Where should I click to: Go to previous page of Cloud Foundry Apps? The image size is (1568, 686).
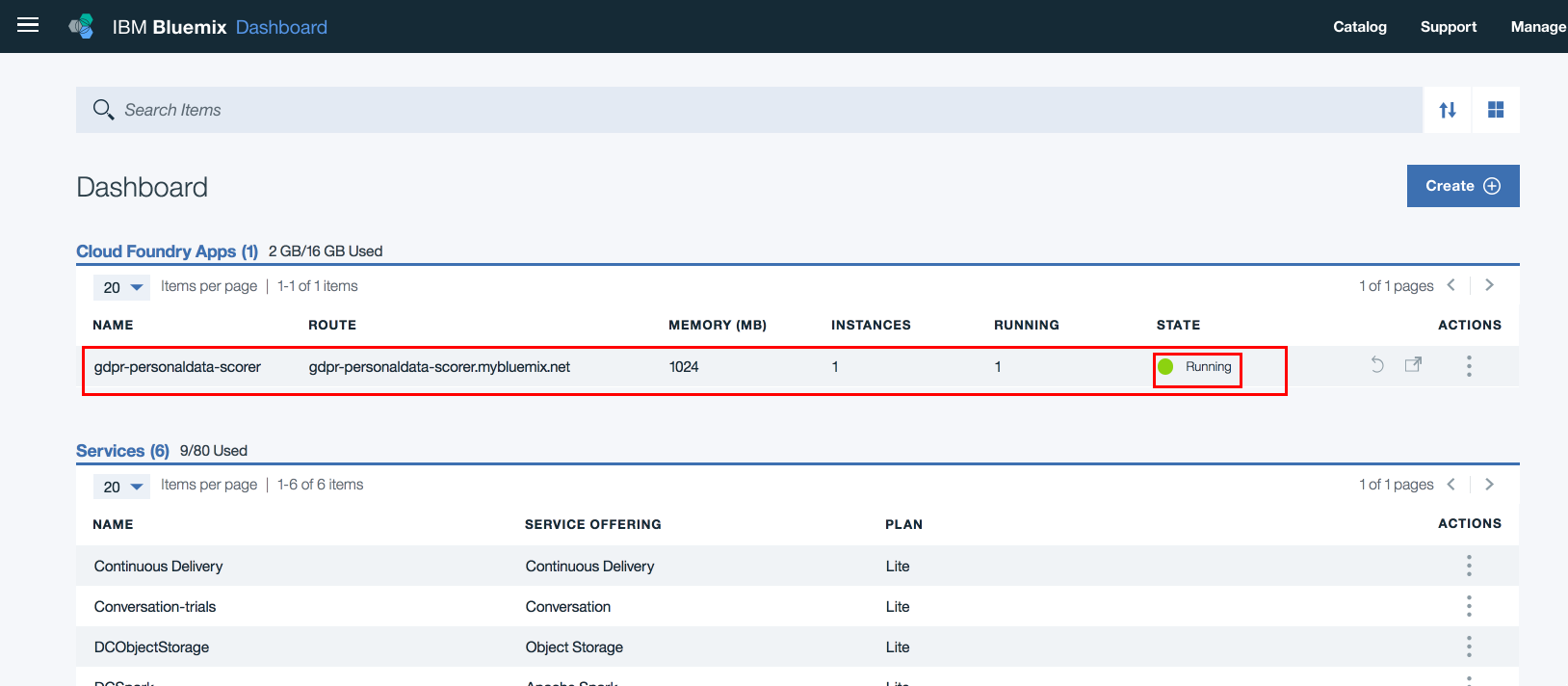pyautogui.click(x=1451, y=285)
